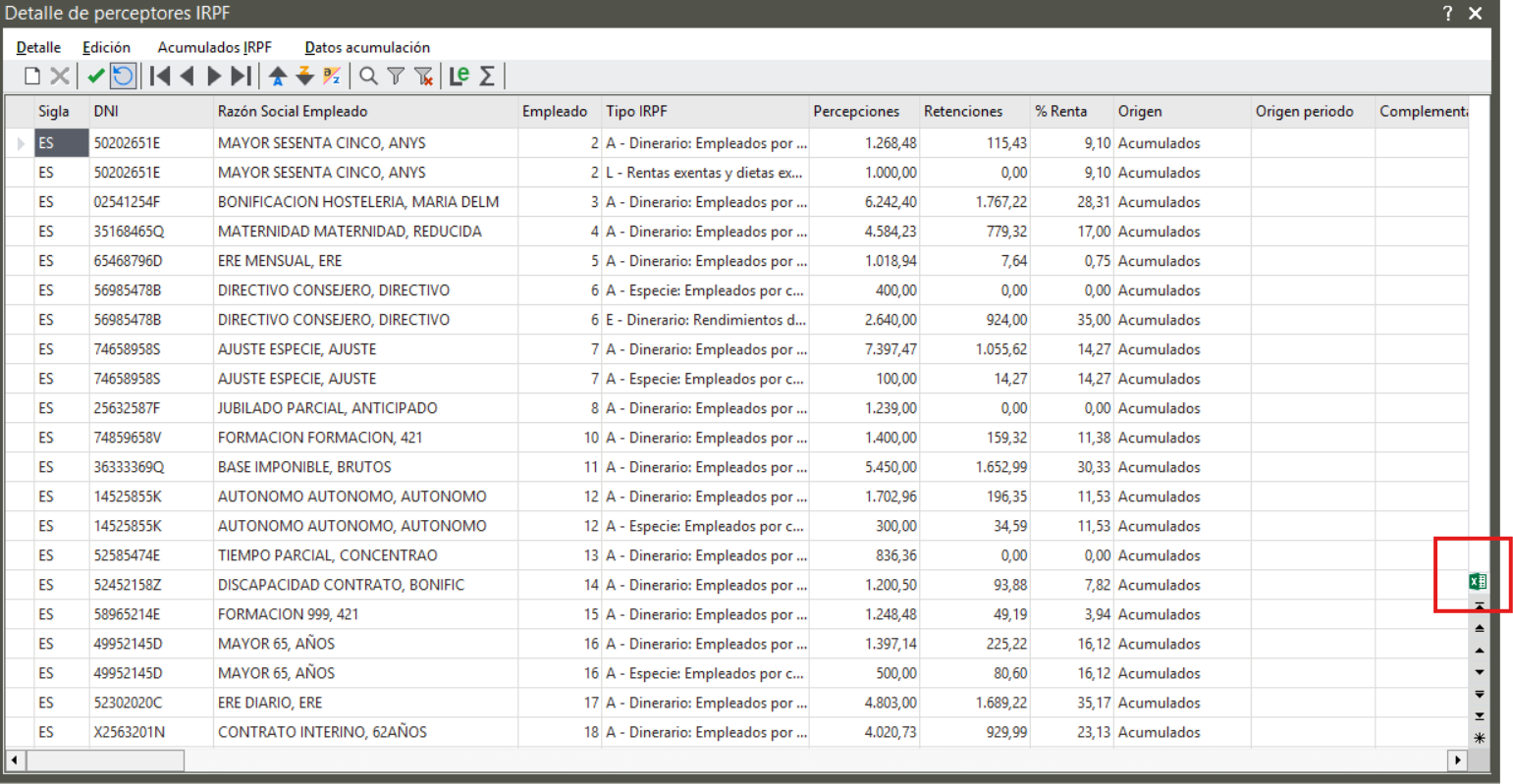Confirm changes with the green checkmark

(x=96, y=76)
